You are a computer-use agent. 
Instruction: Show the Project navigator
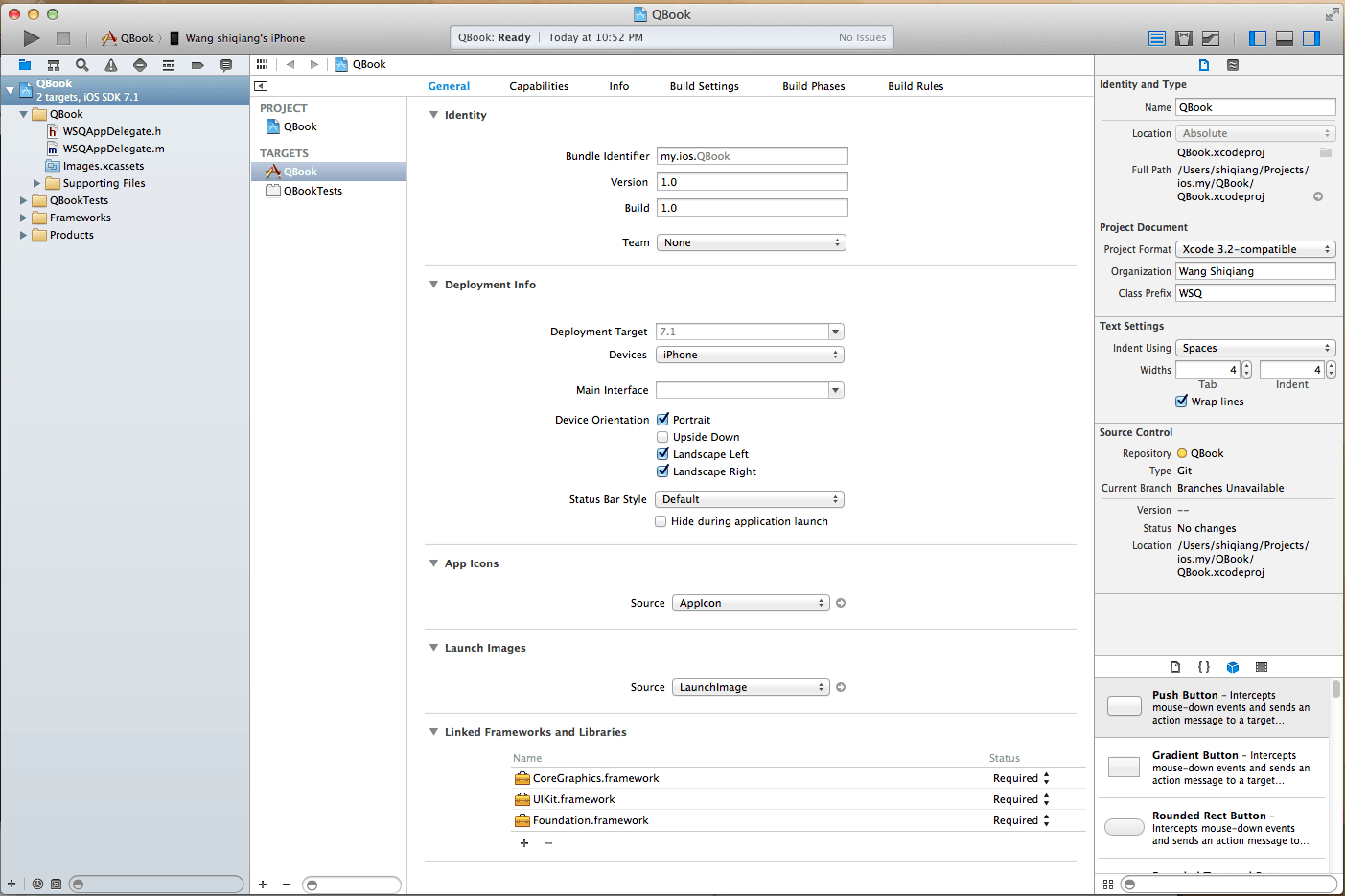(x=25, y=65)
